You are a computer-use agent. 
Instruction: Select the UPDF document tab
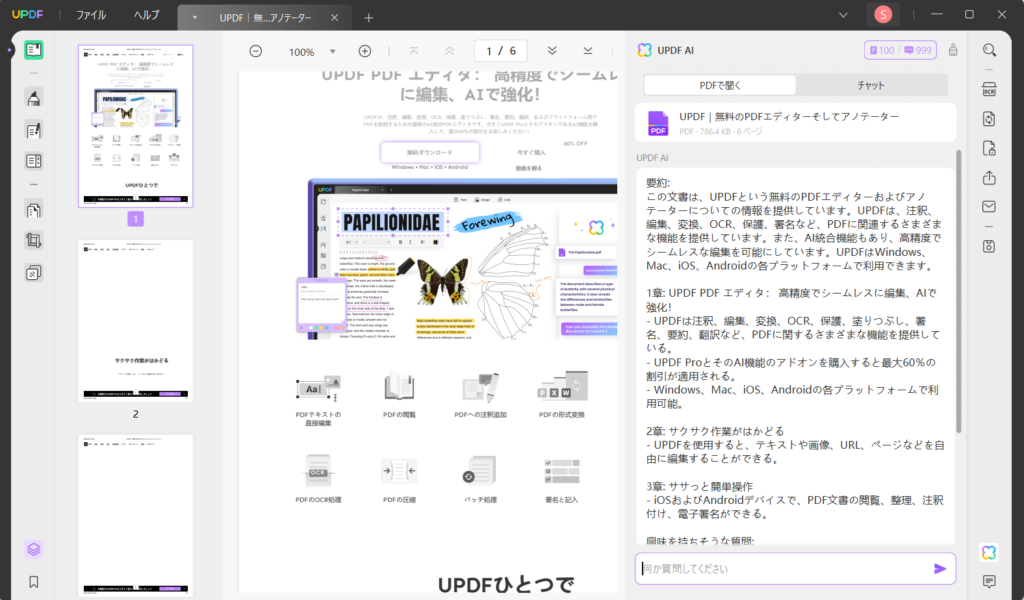265,18
